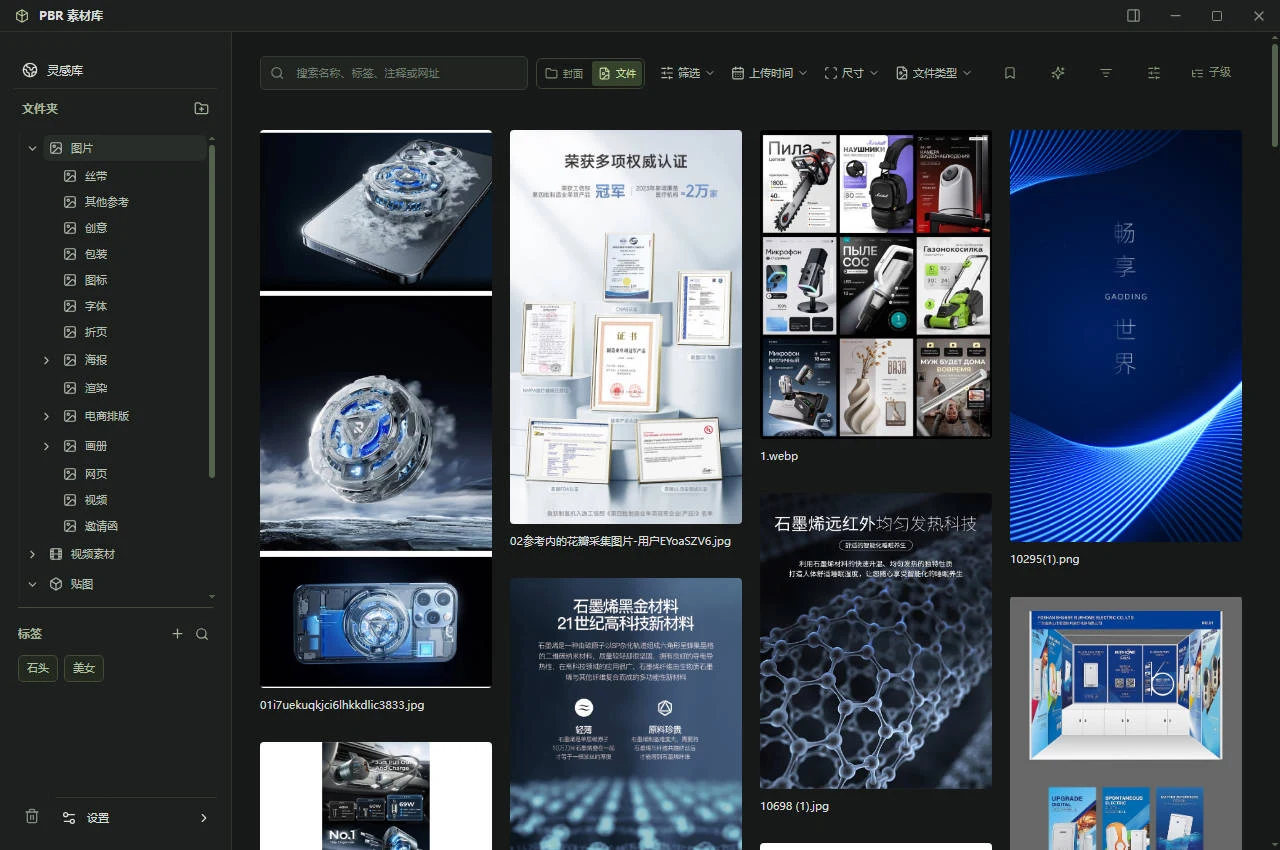
Task: Open the display settings sliders icon
Action: [x=1154, y=73]
